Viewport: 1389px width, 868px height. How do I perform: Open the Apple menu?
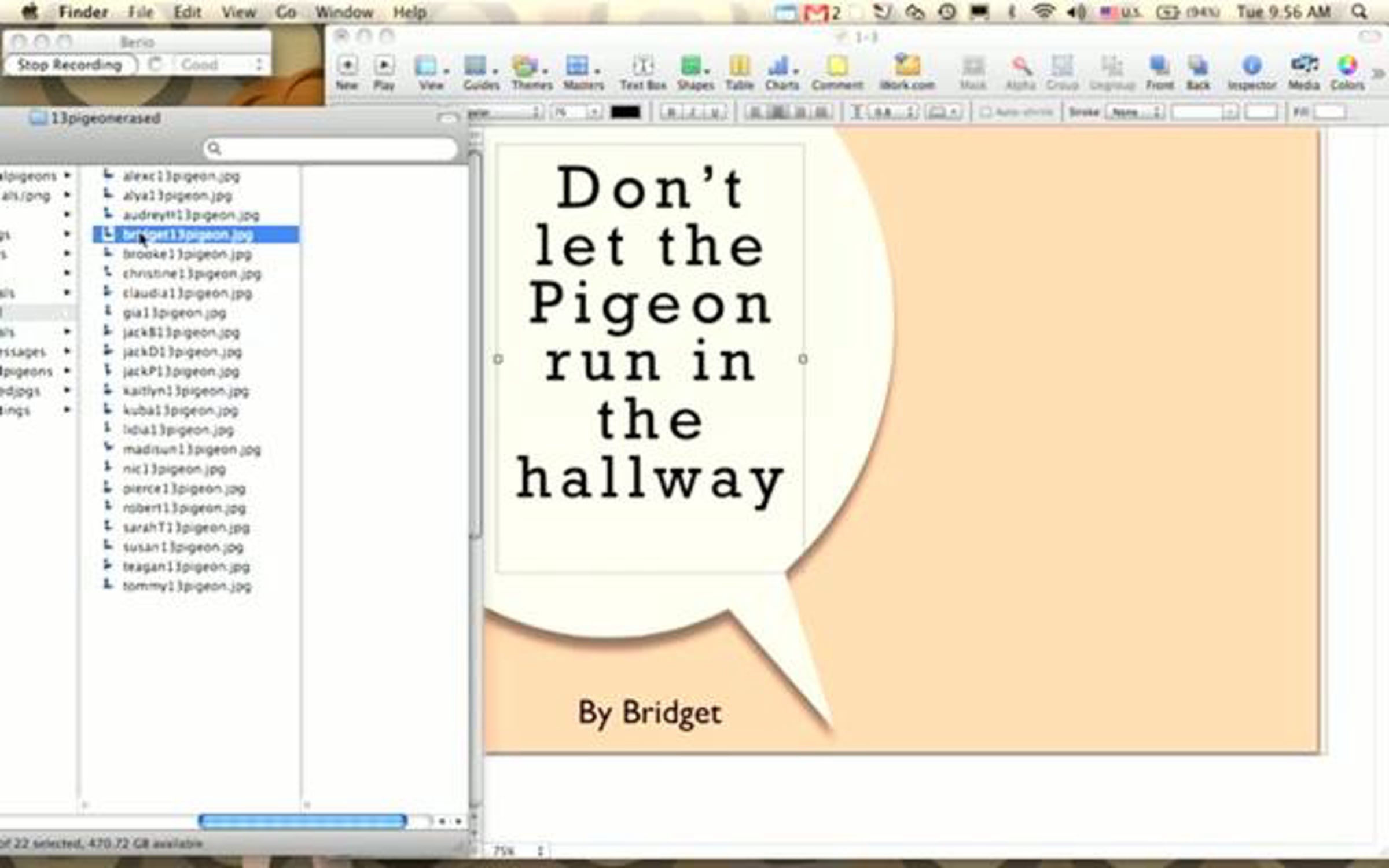pos(30,12)
